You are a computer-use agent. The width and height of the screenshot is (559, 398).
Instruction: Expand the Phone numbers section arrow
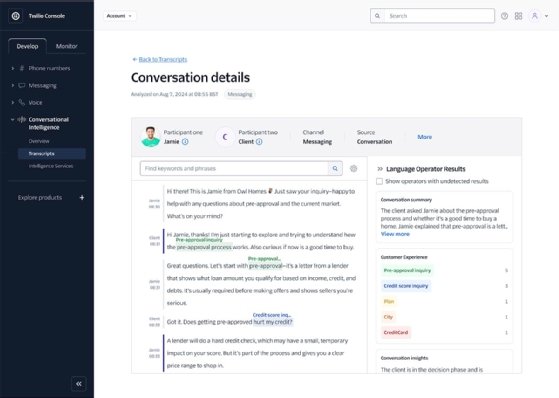(13, 68)
